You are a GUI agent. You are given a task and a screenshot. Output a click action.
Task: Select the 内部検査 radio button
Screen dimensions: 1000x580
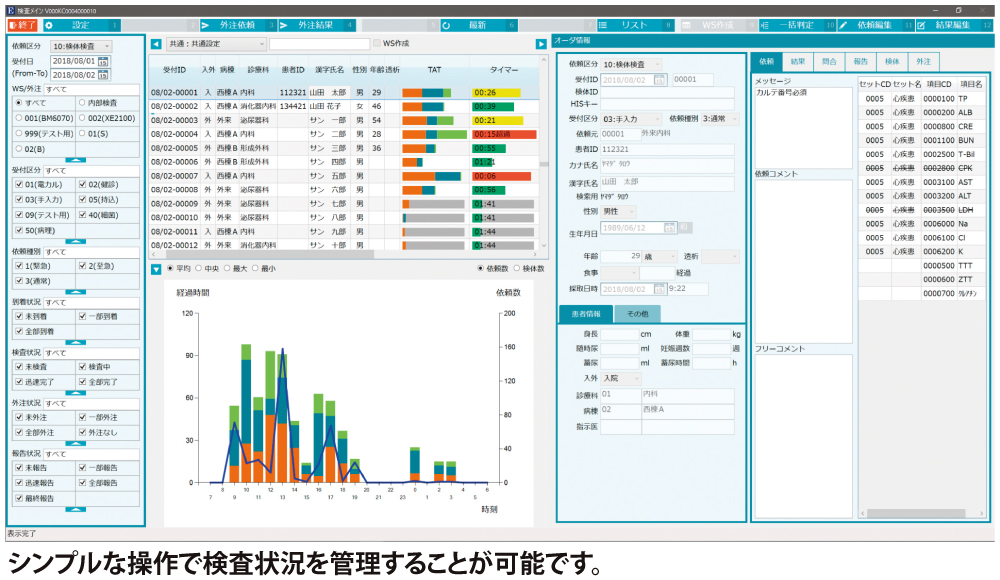pos(81,103)
